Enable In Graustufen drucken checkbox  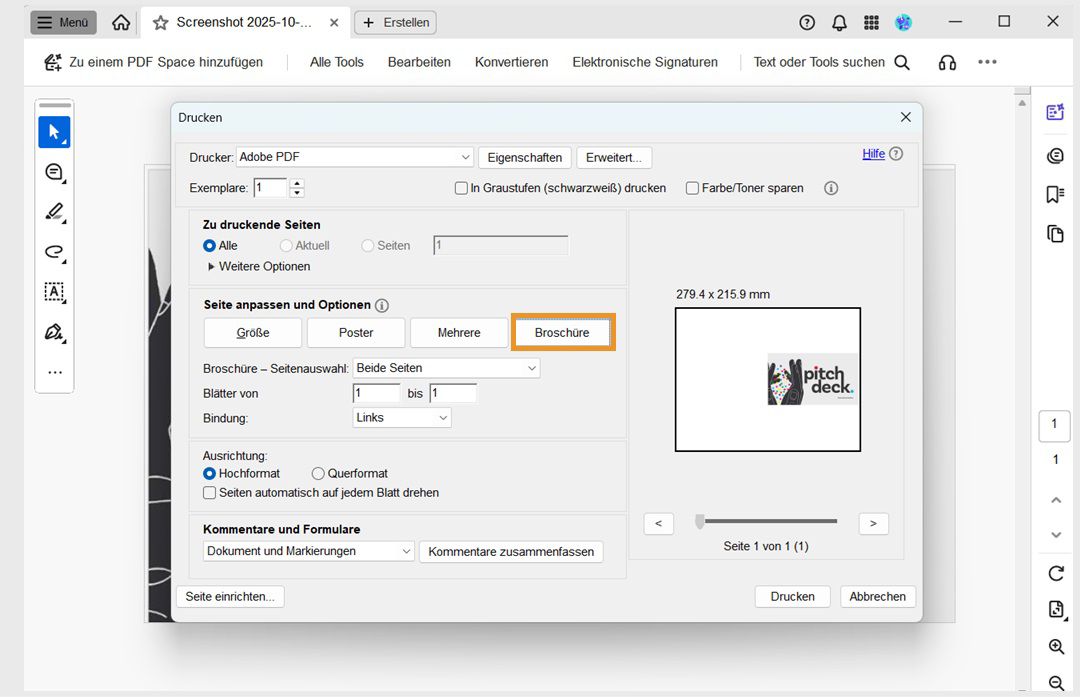click(x=461, y=188)
